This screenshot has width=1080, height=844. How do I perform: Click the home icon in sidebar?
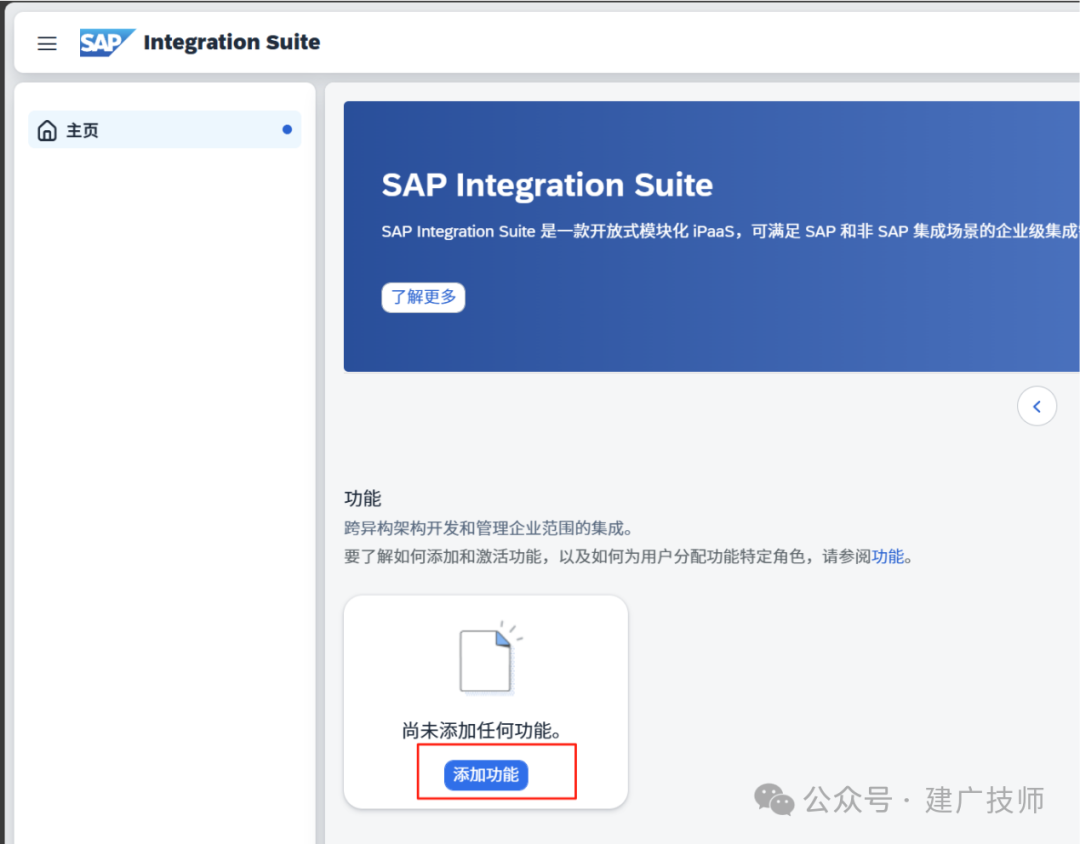pyautogui.click(x=47, y=130)
